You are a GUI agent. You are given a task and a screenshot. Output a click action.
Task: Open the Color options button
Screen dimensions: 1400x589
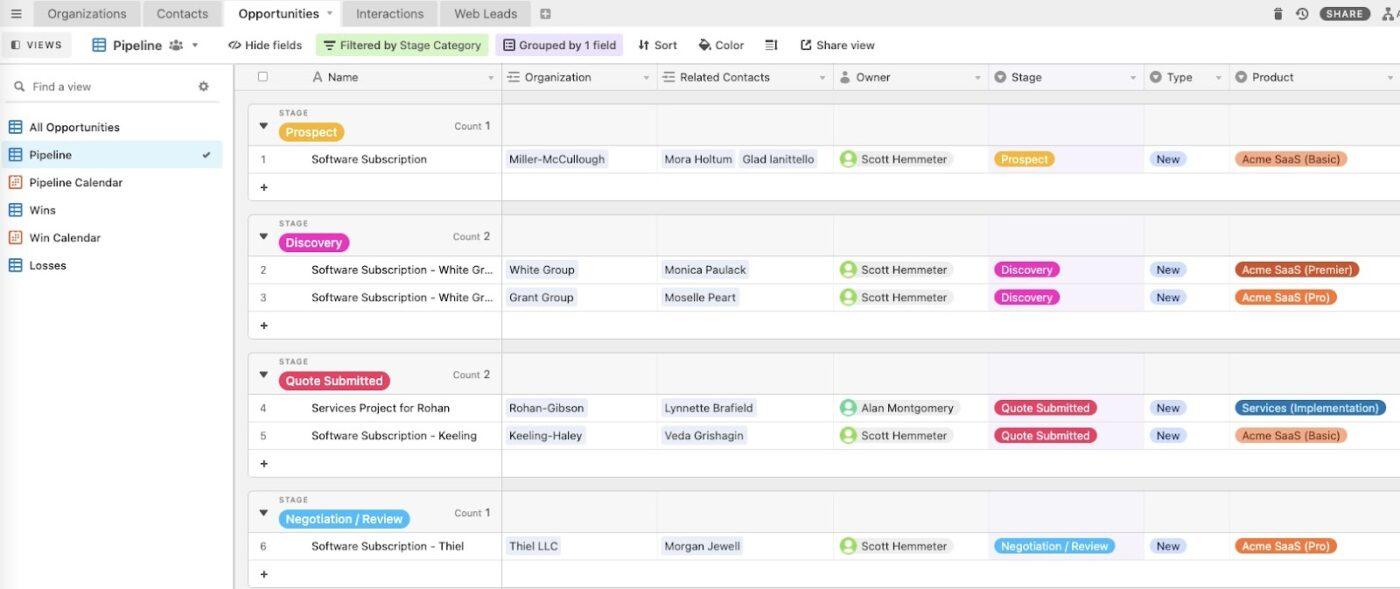pyautogui.click(x=721, y=45)
